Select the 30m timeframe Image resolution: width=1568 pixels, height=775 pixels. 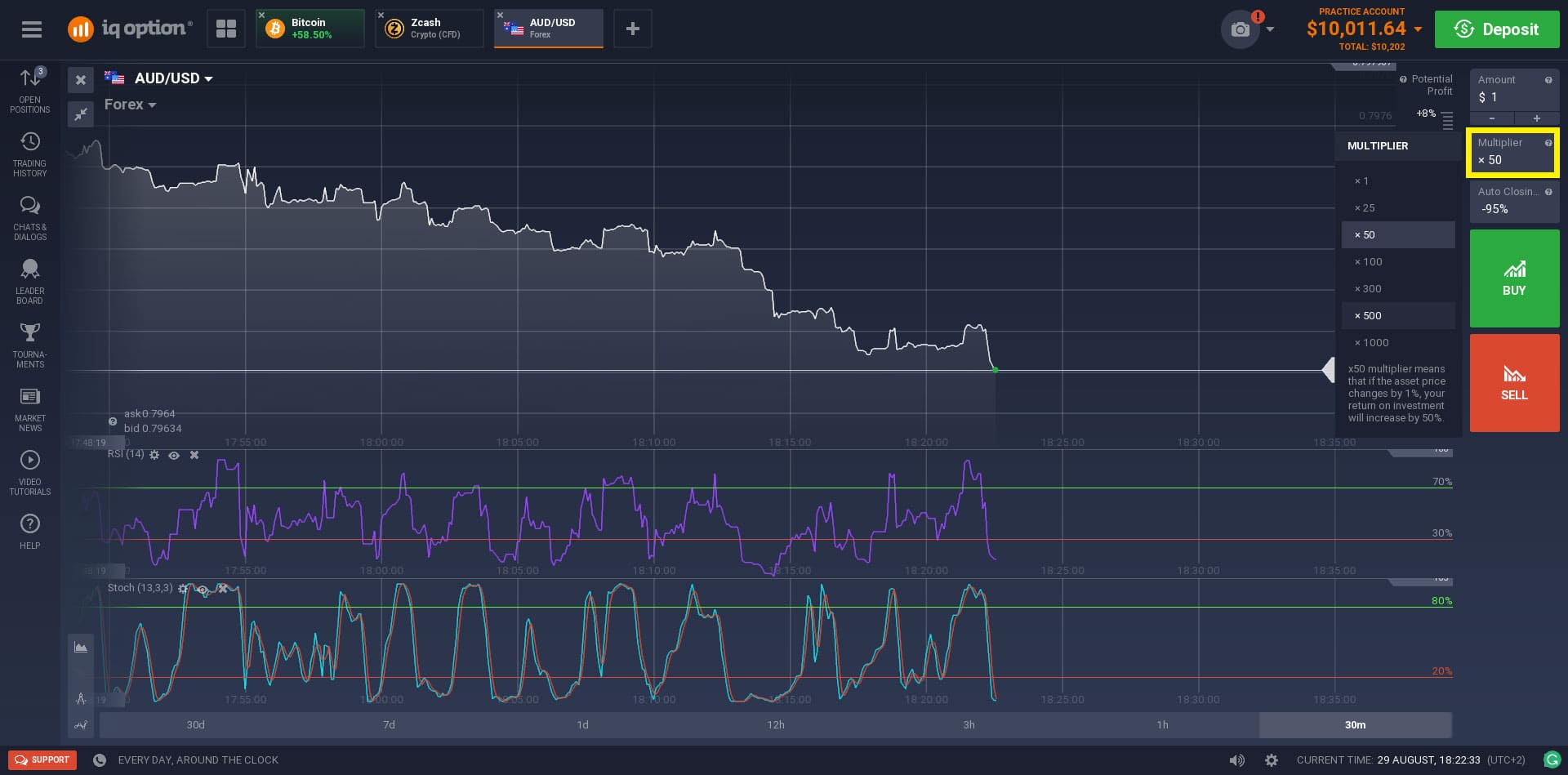(x=1356, y=724)
